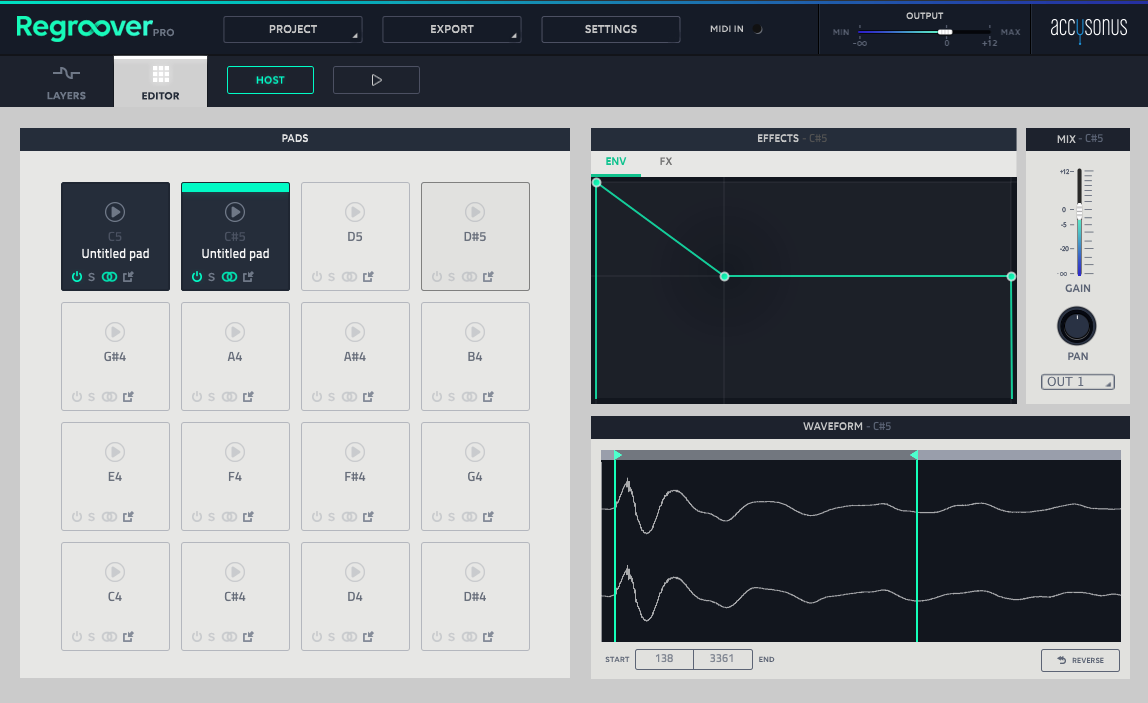The height and width of the screenshot is (703, 1148).
Task: Toggle power on the D5 pad
Action: tap(317, 277)
